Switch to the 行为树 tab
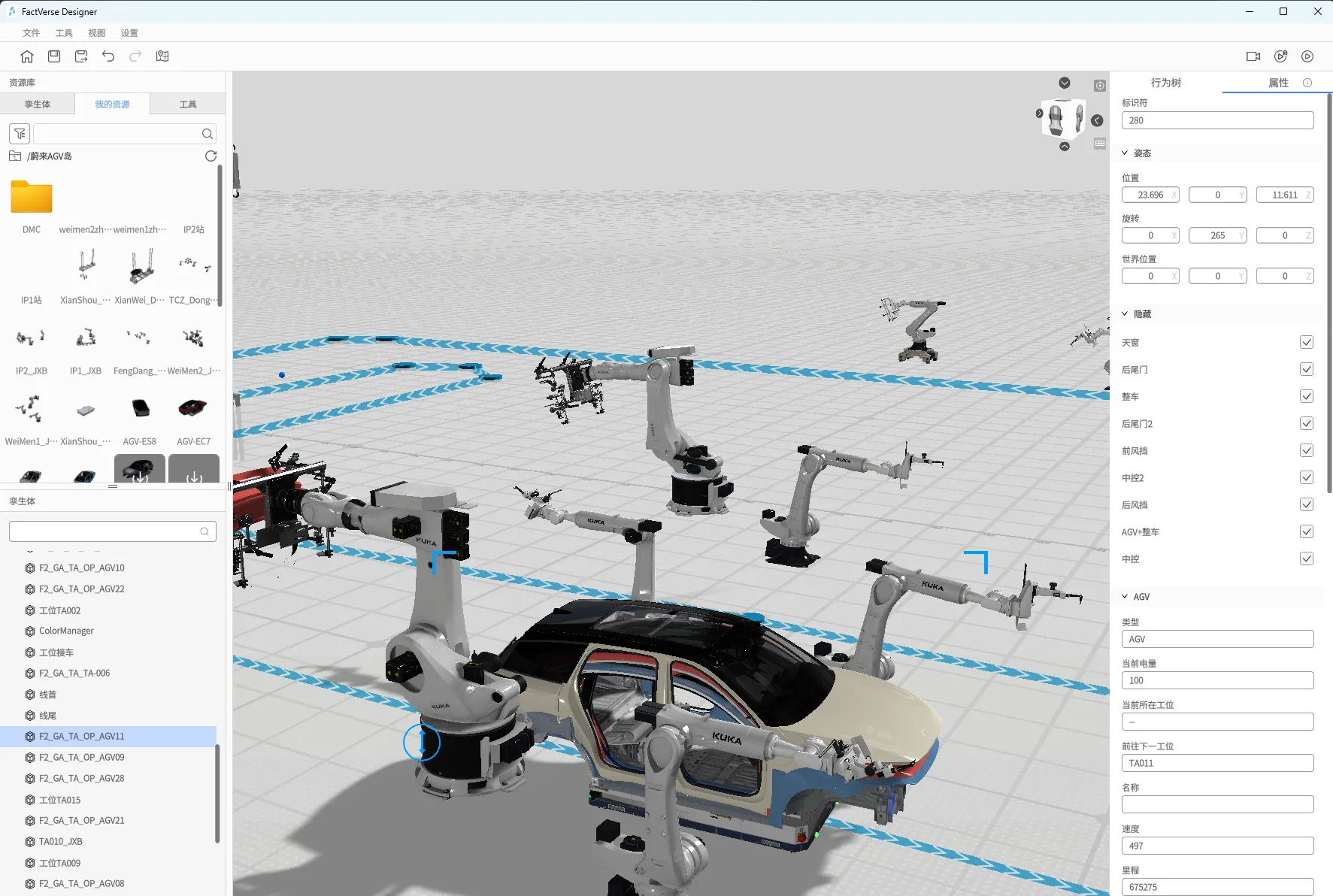The height and width of the screenshot is (896, 1333). coord(1165,83)
